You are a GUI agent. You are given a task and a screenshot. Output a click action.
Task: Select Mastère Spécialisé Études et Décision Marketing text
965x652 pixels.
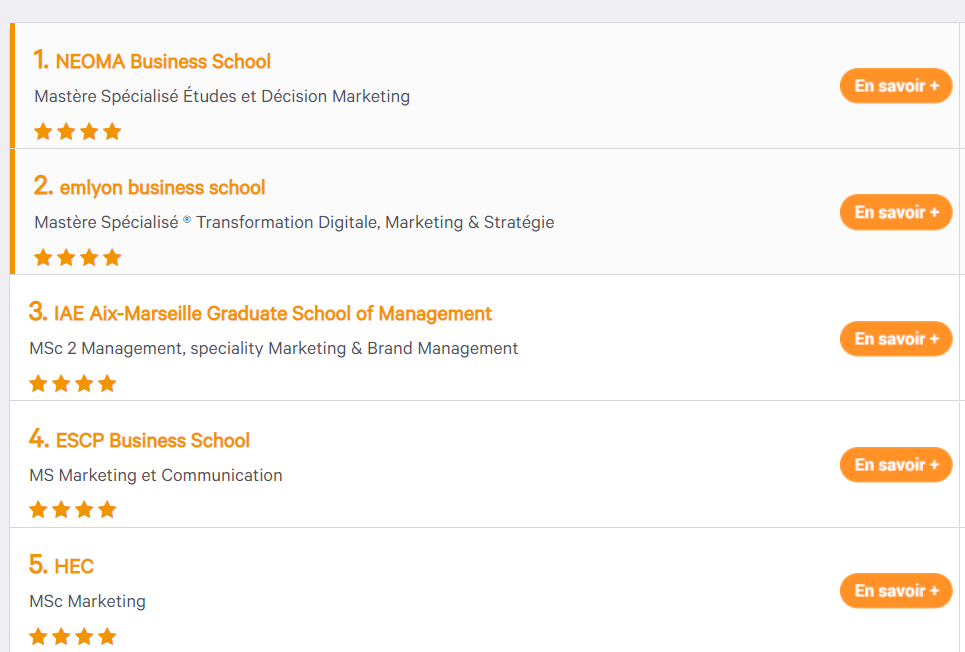coord(222,97)
